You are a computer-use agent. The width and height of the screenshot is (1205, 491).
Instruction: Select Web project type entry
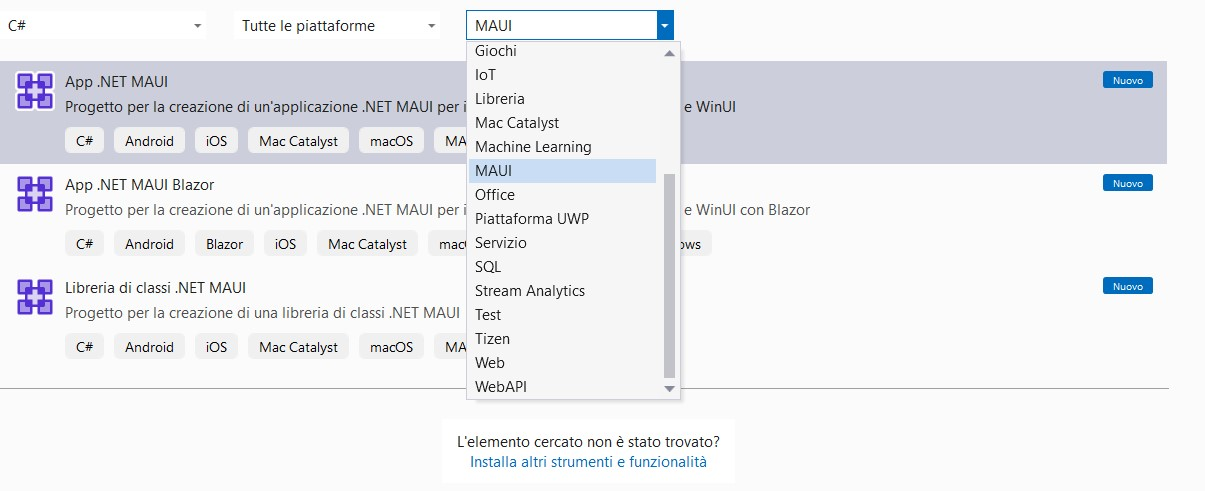(x=563, y=363)
